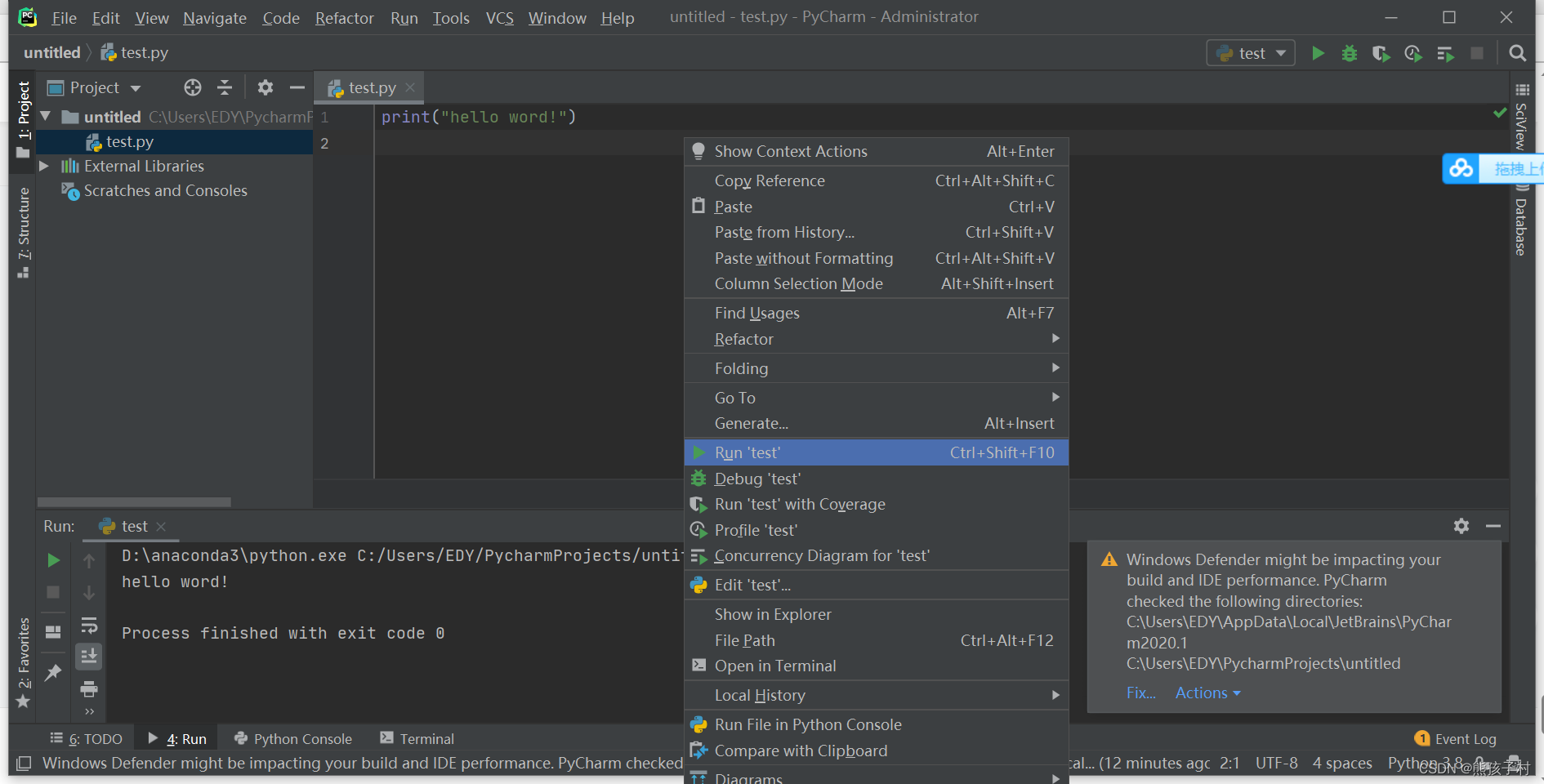Viewport: 1544px width, 784px height.
Task: Open Project panel settings gear
Action: click(266, 87)
